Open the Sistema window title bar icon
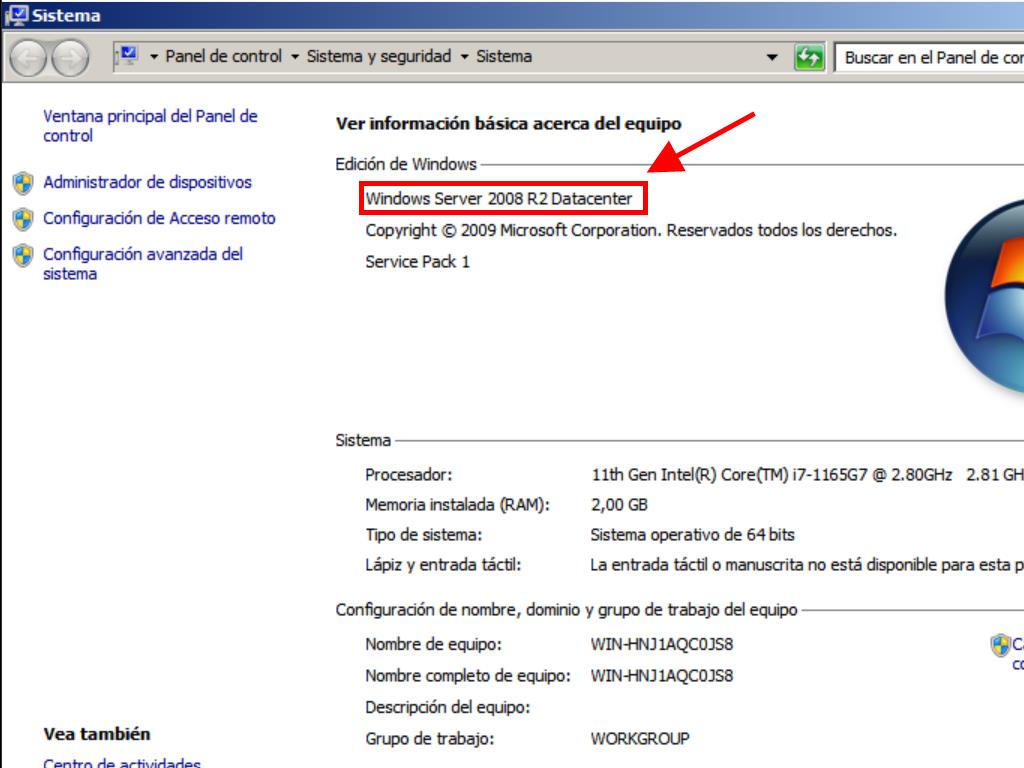1024x768 pixels. (x=17, y=15)
